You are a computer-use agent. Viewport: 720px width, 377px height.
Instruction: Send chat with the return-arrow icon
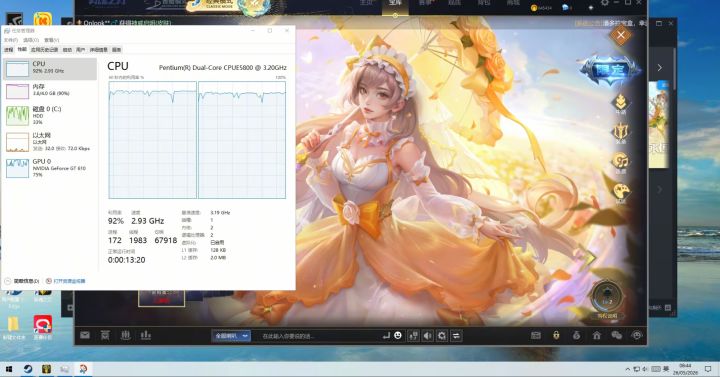click(386, 336)
